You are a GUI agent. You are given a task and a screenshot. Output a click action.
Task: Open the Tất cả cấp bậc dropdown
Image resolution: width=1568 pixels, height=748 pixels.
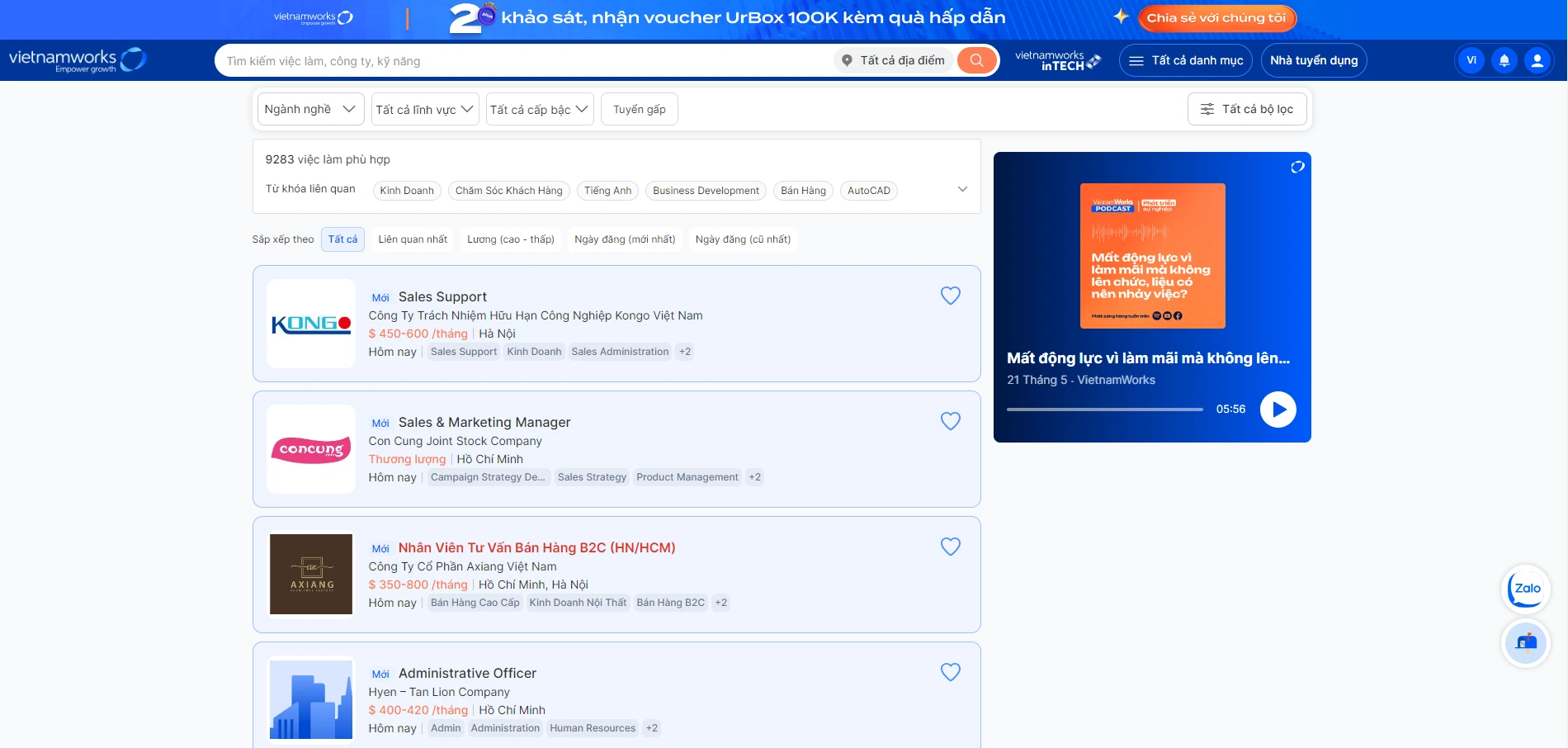pos(540,109)
